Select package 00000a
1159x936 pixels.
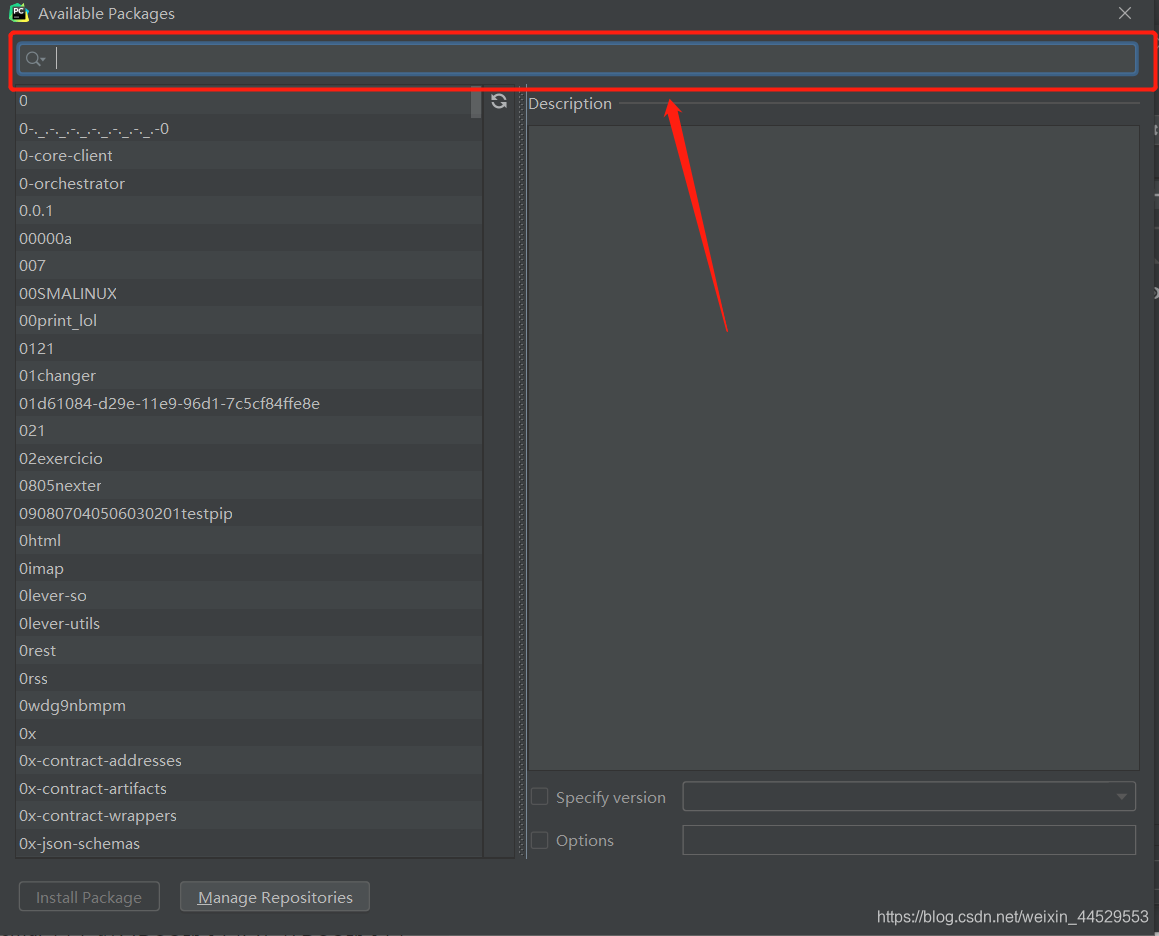click(x=249, y=238)
